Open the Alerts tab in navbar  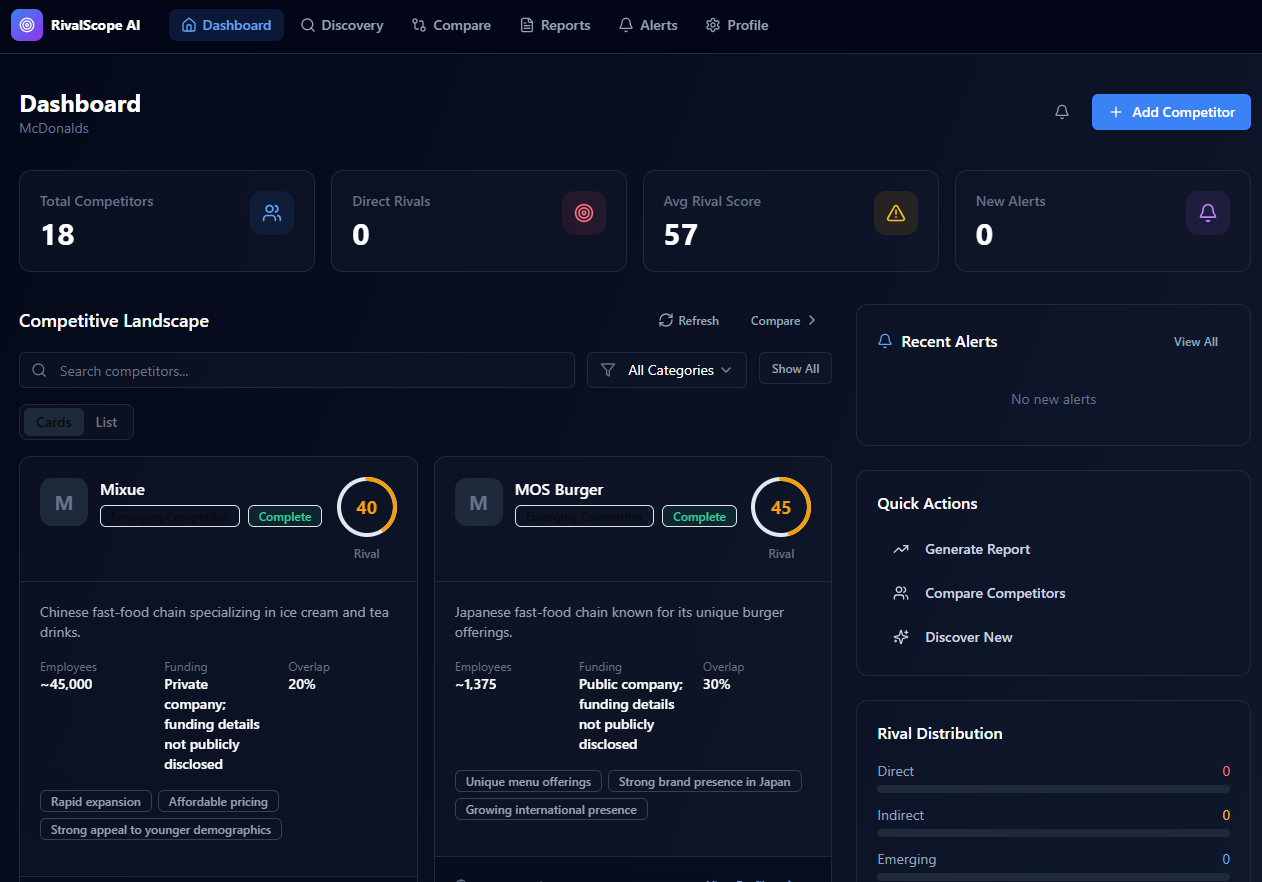648,25
